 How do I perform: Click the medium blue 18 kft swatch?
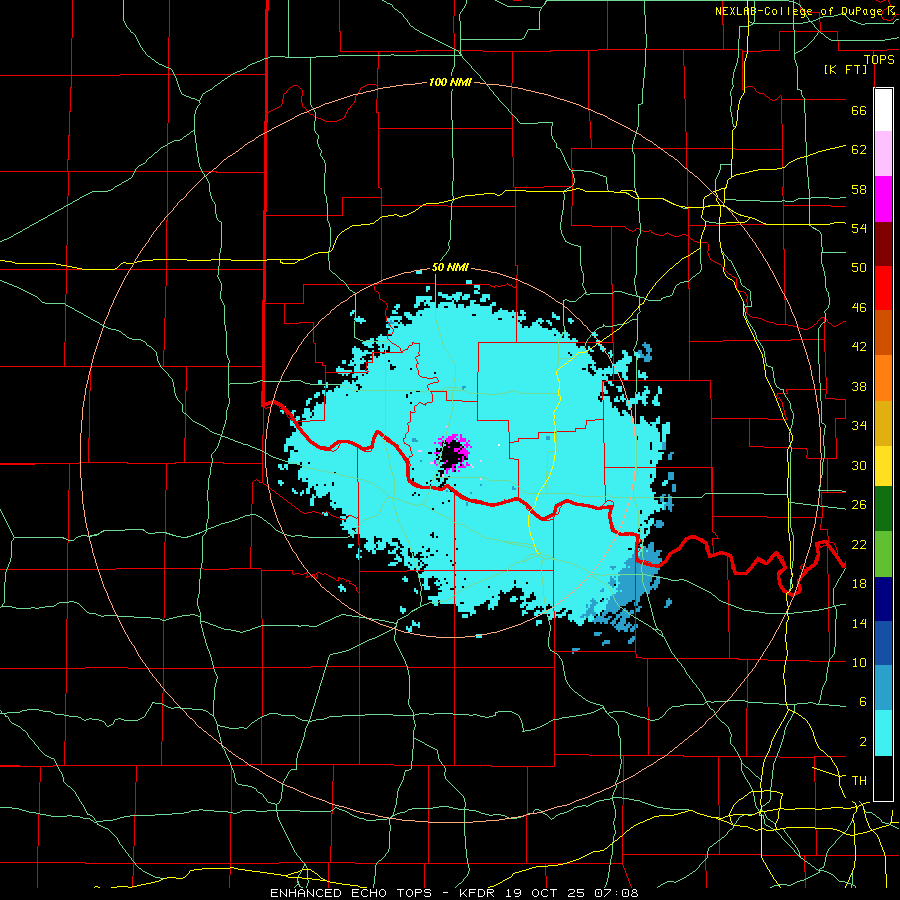pos(883,643)
